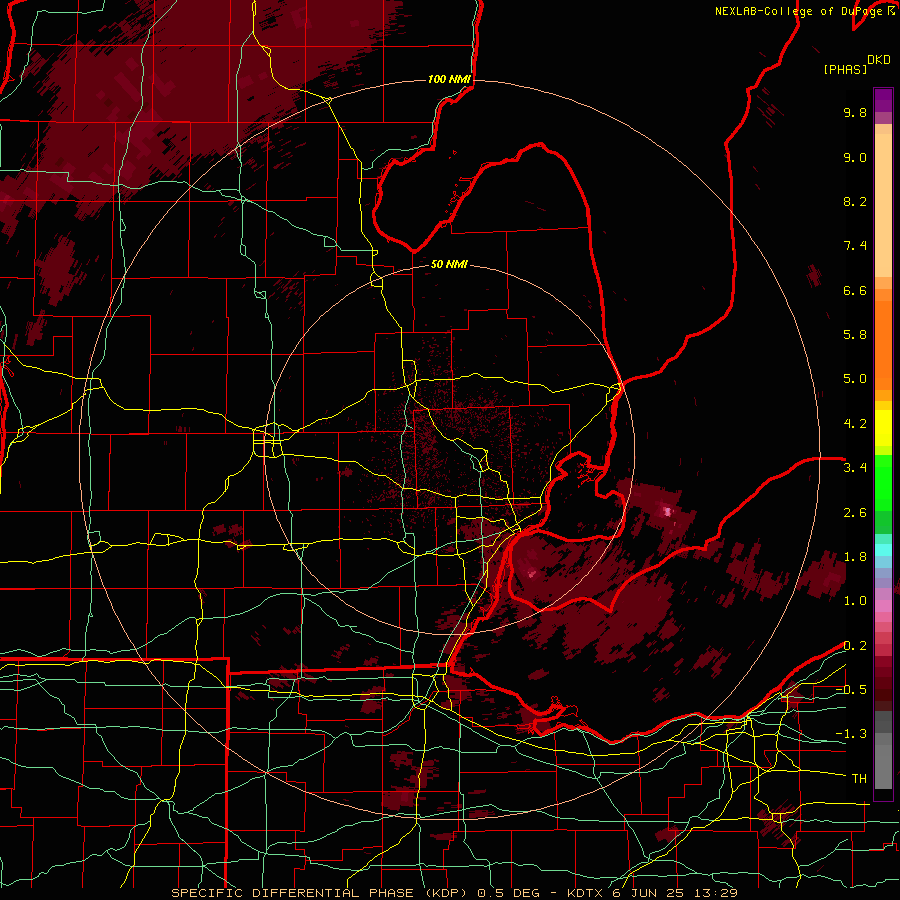Select the 100 NMI range ring label
Image resolution: width=900 pixels, height=900 pixels.
pyautogui.click(x=449, y=79)
